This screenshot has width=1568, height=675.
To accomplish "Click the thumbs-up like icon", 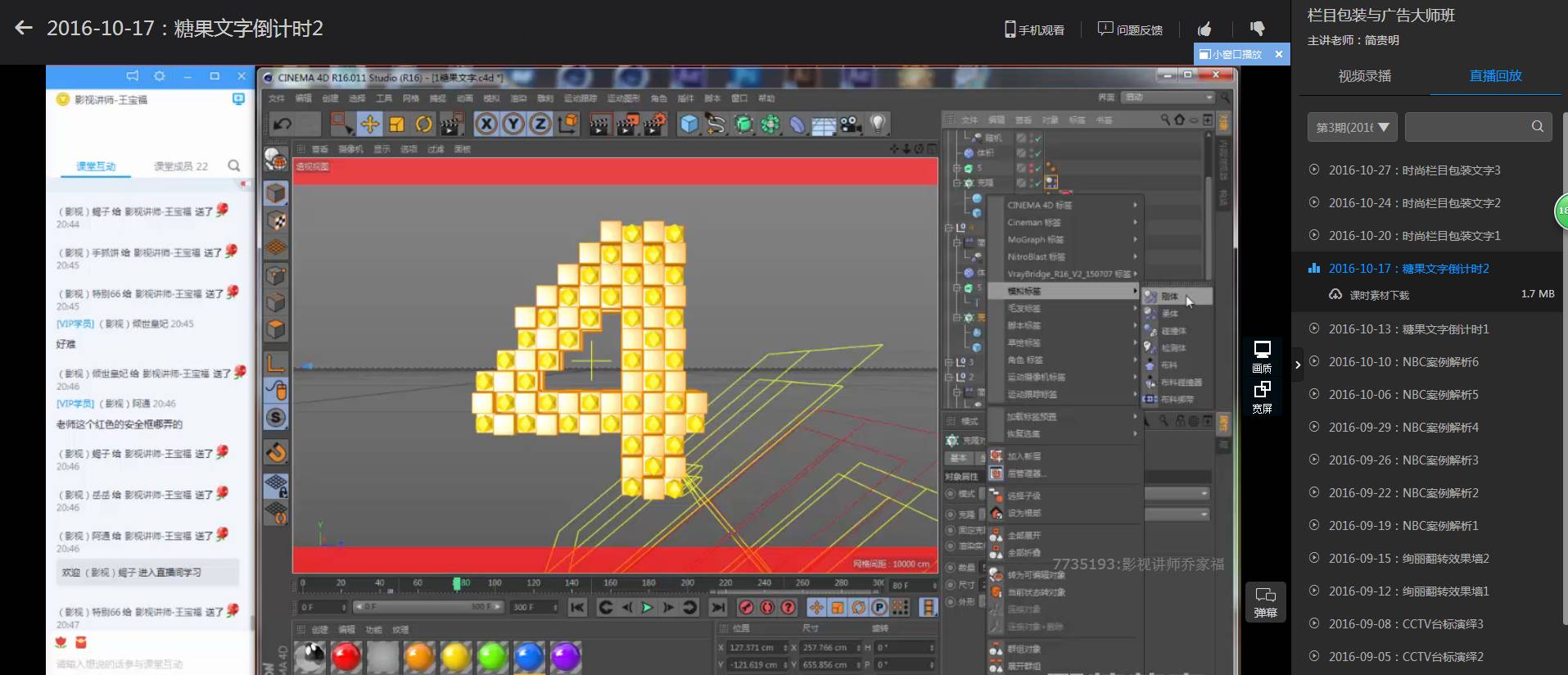I will click(1204, 29).
